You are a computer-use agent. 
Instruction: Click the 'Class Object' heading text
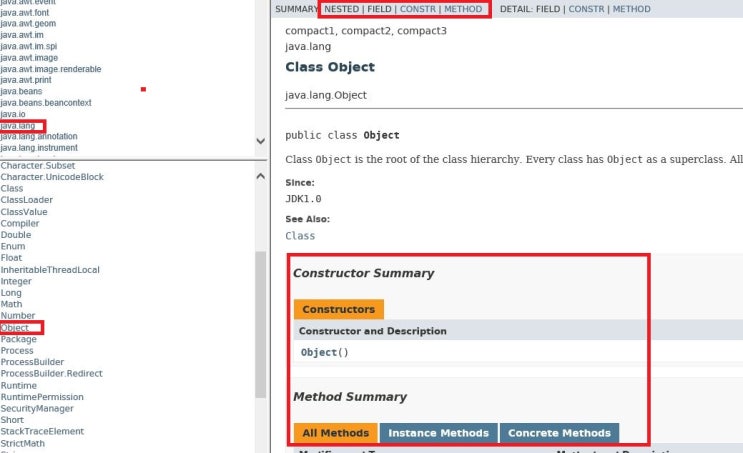pyautogui.click(x=330, y=67)
